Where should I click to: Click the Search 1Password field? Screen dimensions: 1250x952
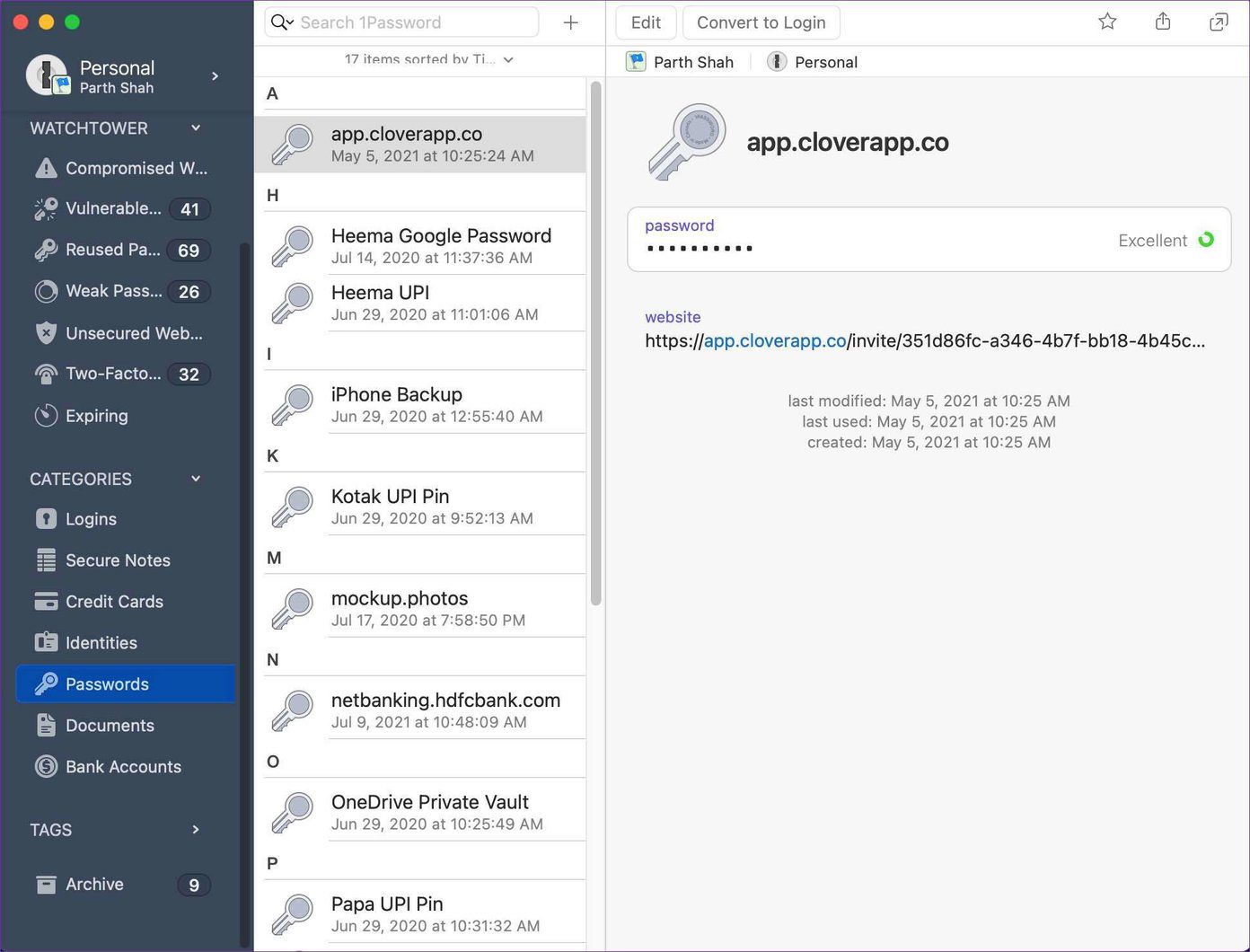(401, 22)
